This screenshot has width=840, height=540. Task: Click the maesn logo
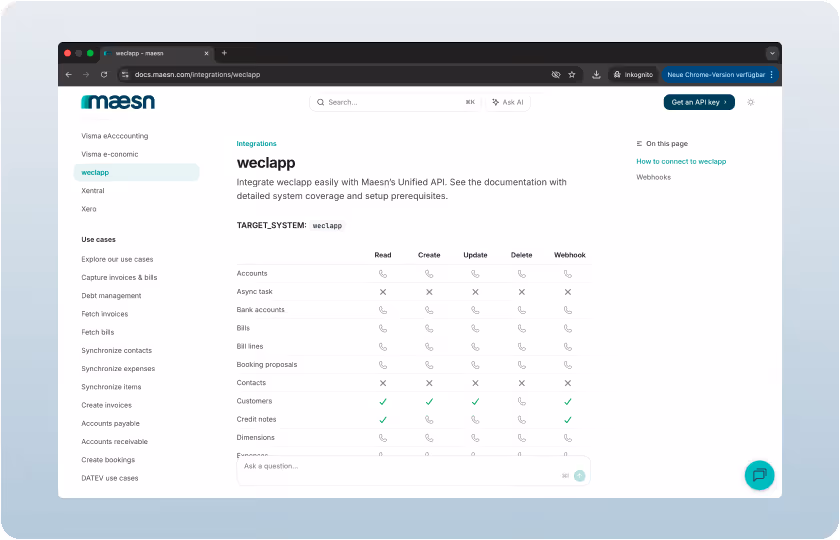pyautogui.click(x=118, y=101)
